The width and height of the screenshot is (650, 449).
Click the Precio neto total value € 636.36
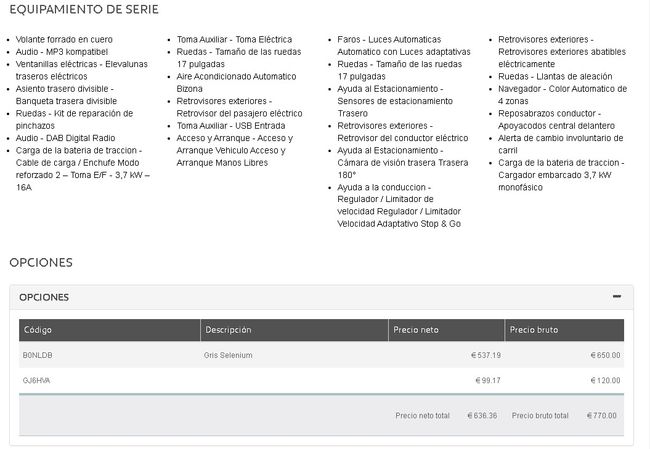coord(481,415)
